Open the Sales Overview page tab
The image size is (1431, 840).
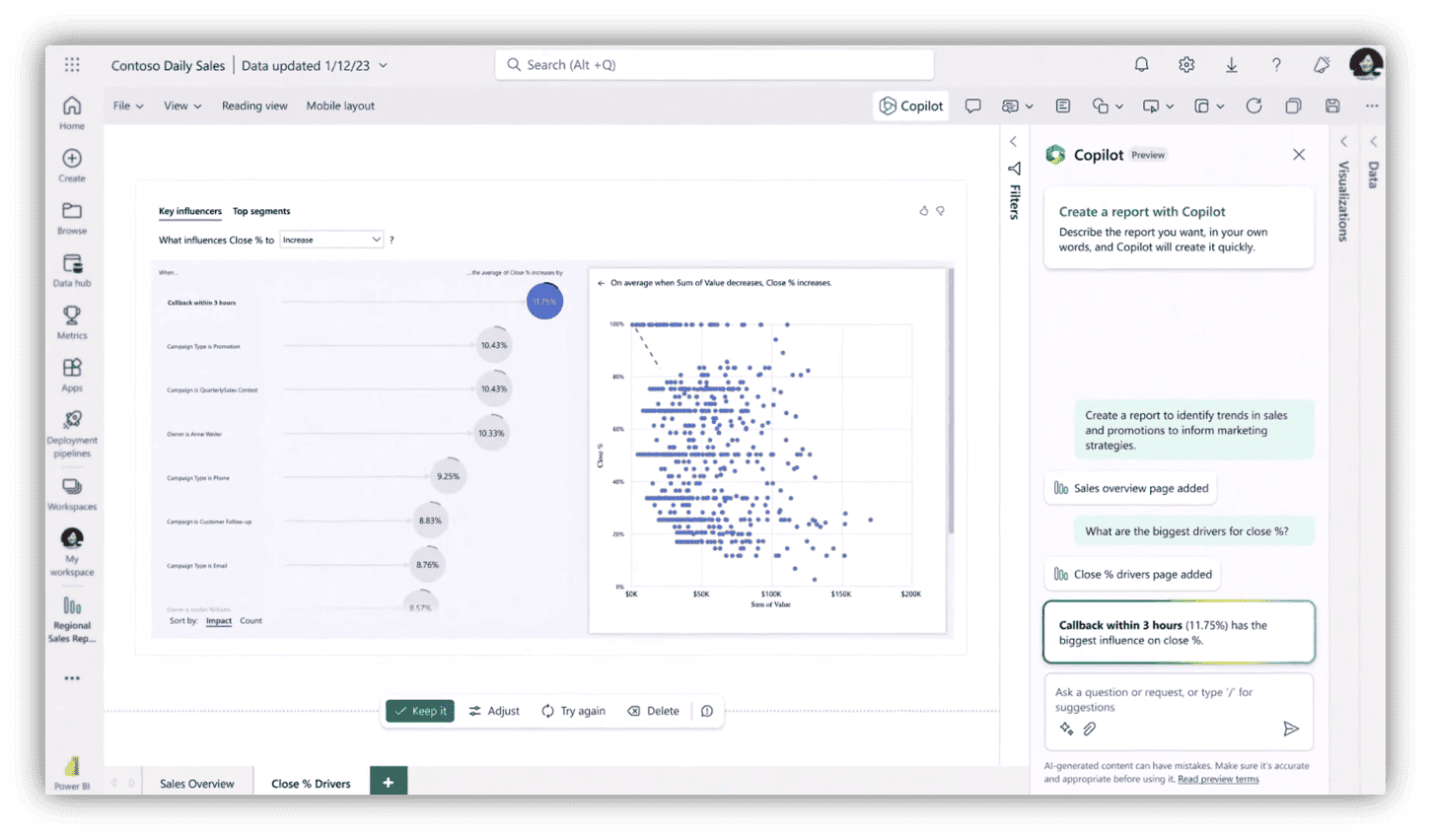pyautogui.click(x=197, y=784)
